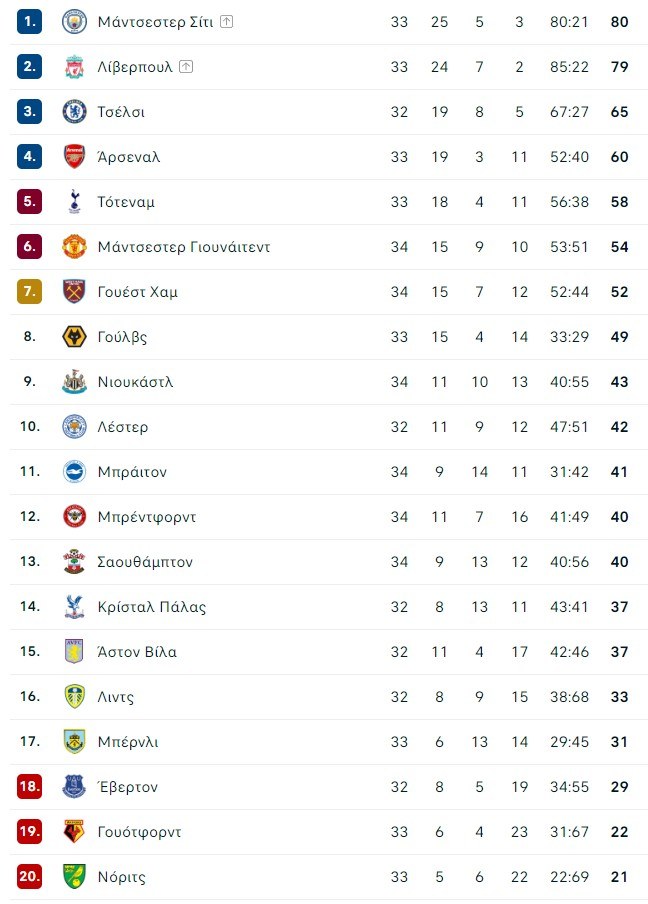Viewport: 648px width, 904px height.
Task: Click the Σαουθάμπτον team name
Action: point(145,562)
